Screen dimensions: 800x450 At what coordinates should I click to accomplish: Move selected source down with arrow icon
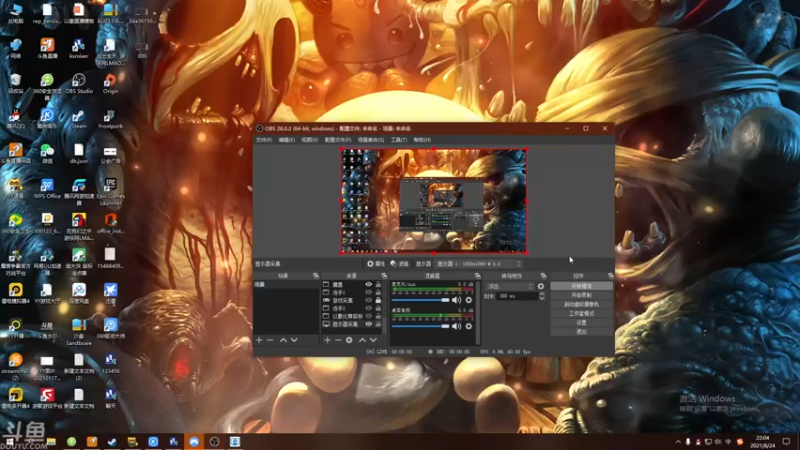(373, 340)
